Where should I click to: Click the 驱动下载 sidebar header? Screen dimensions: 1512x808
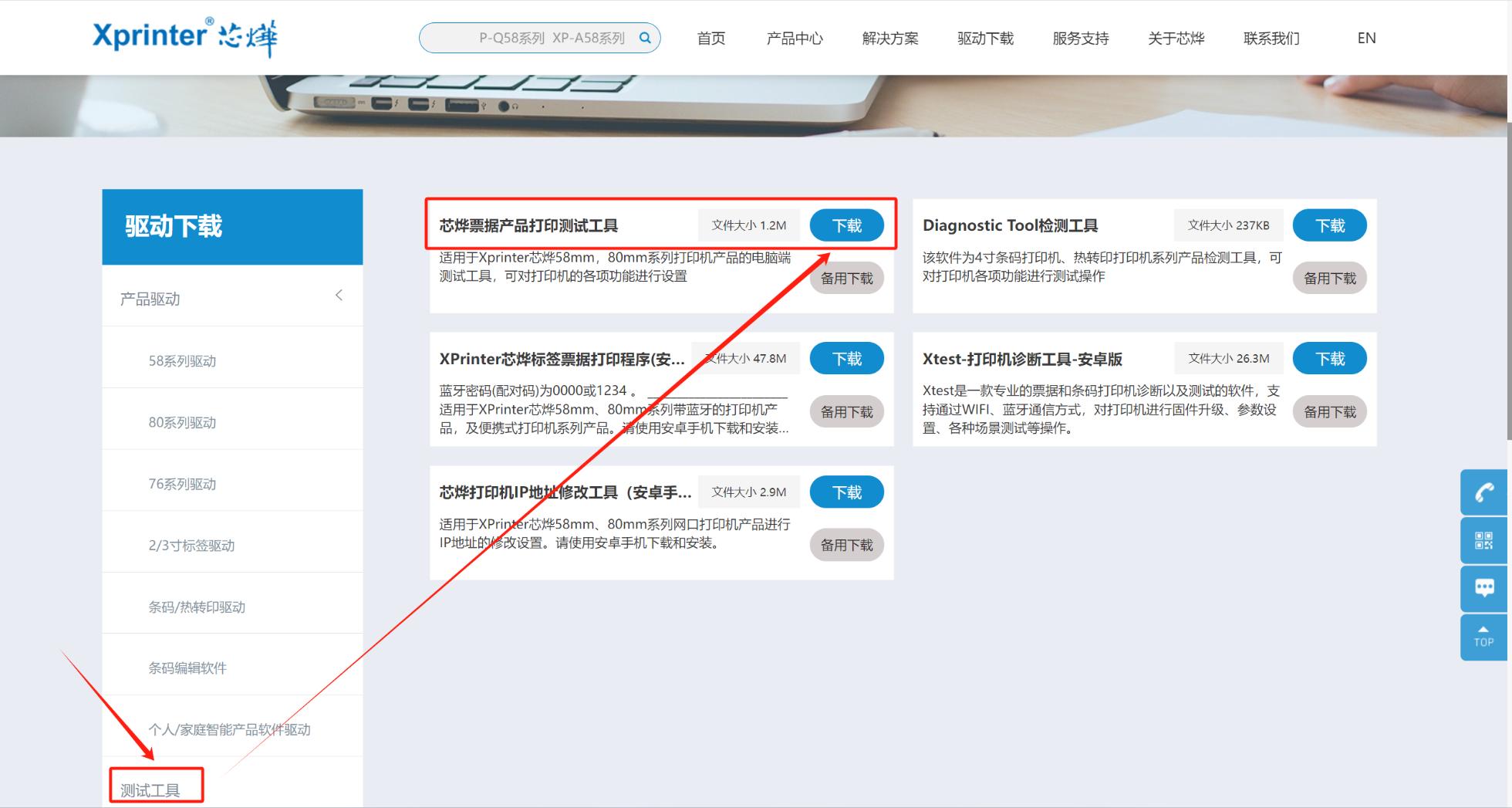click(x=232, y=227)
